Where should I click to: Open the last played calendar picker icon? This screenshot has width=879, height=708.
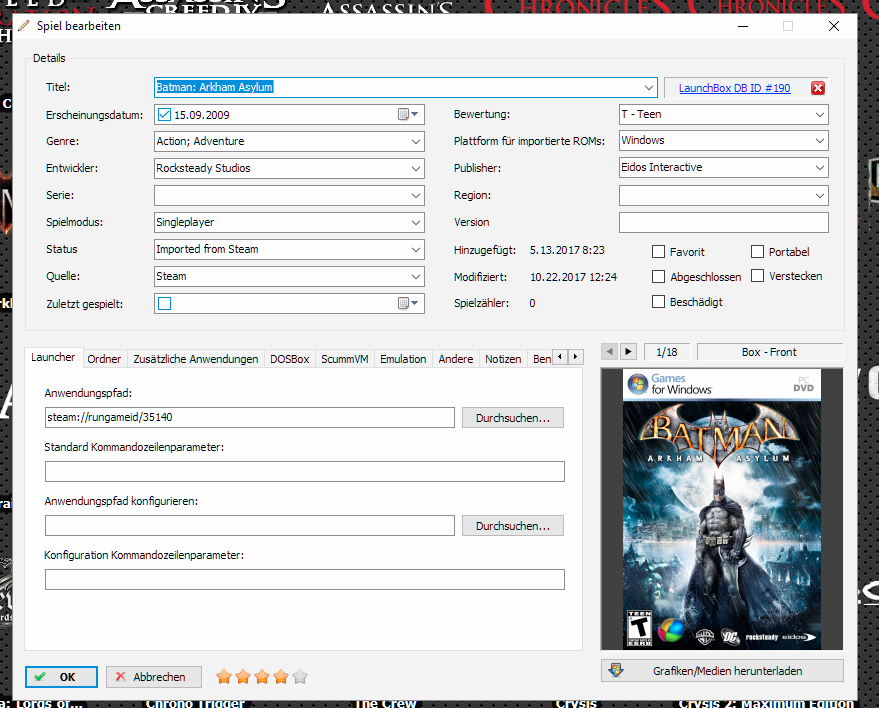click(408, 303)
